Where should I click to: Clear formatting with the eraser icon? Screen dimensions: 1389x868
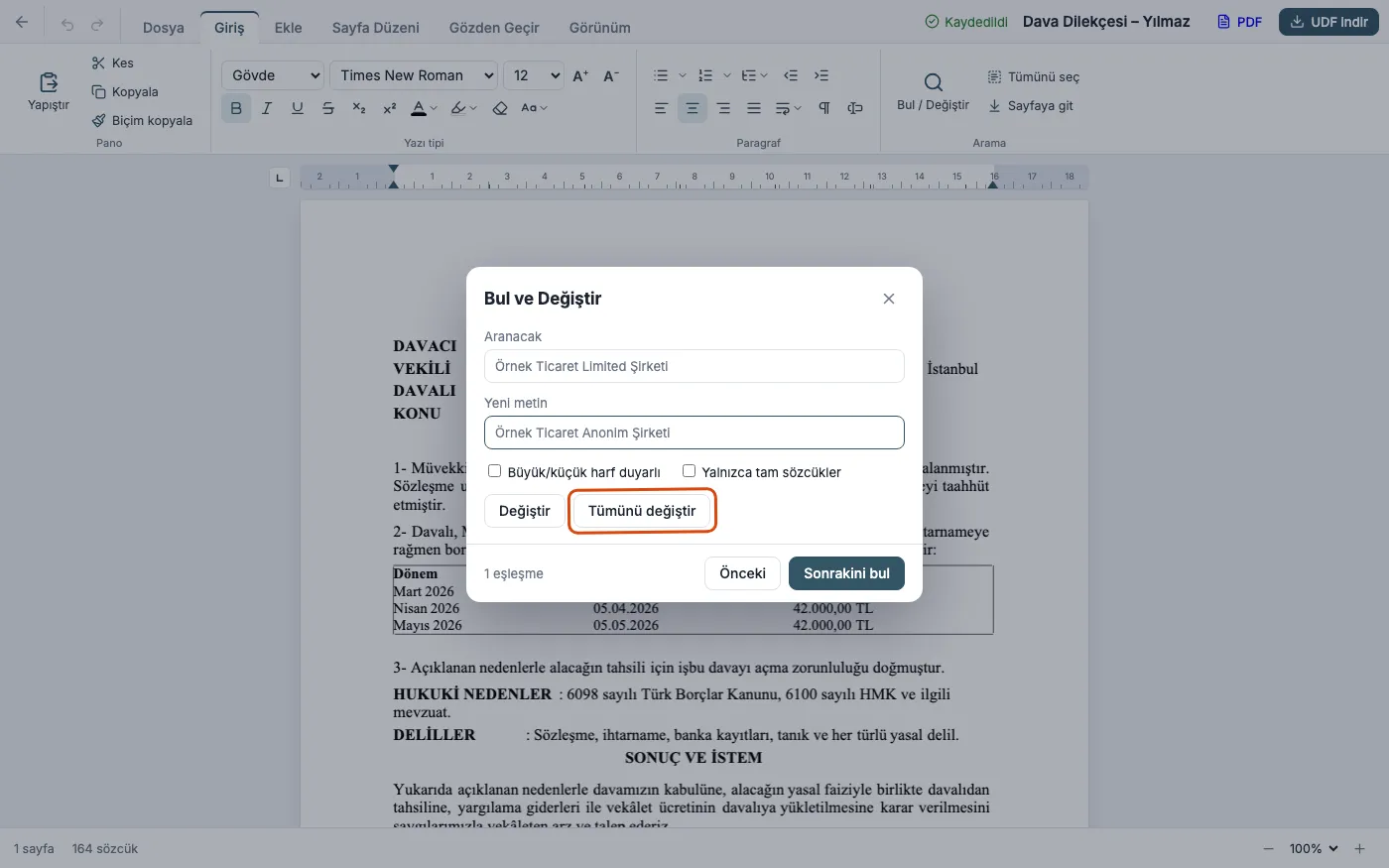[500, 108]
